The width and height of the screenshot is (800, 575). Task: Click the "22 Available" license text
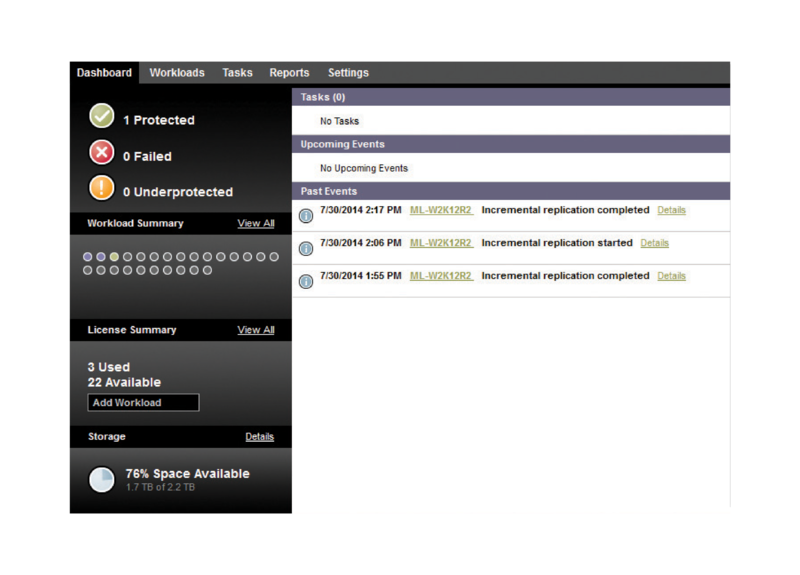[x=124, y=382]
